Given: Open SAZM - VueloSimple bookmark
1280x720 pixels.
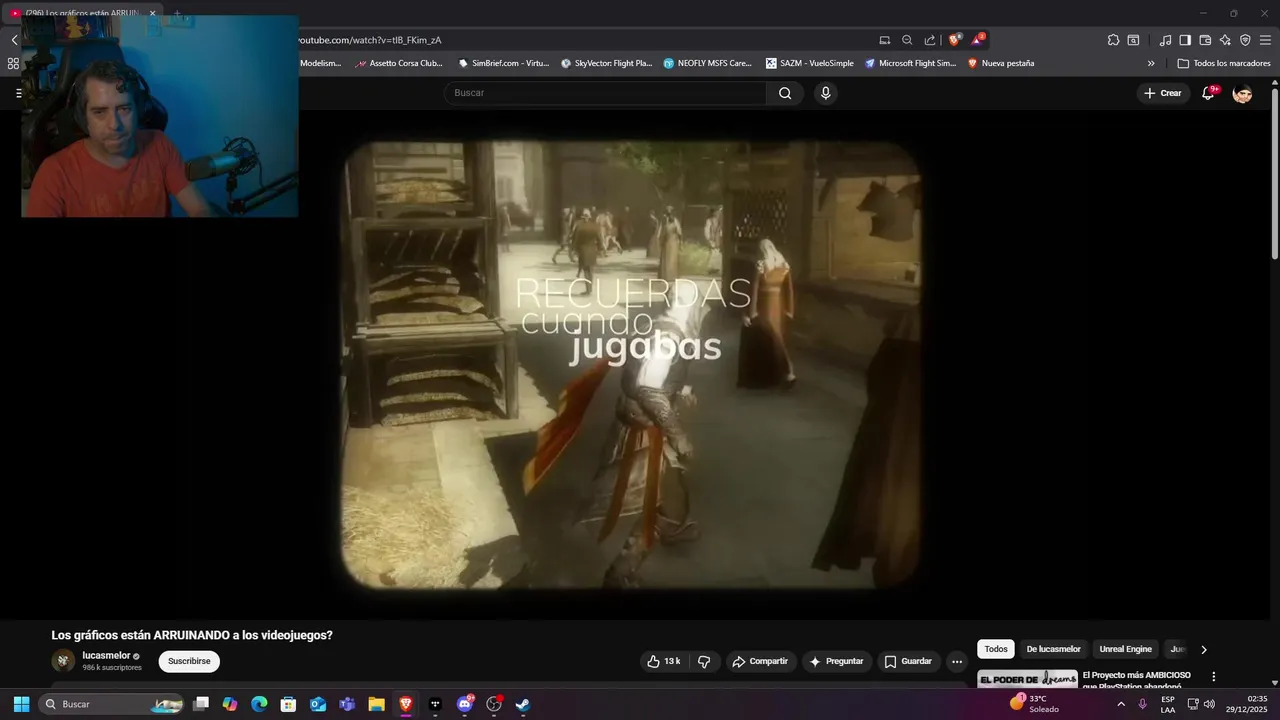Looking at the screenshot, I should coord(810,63).
